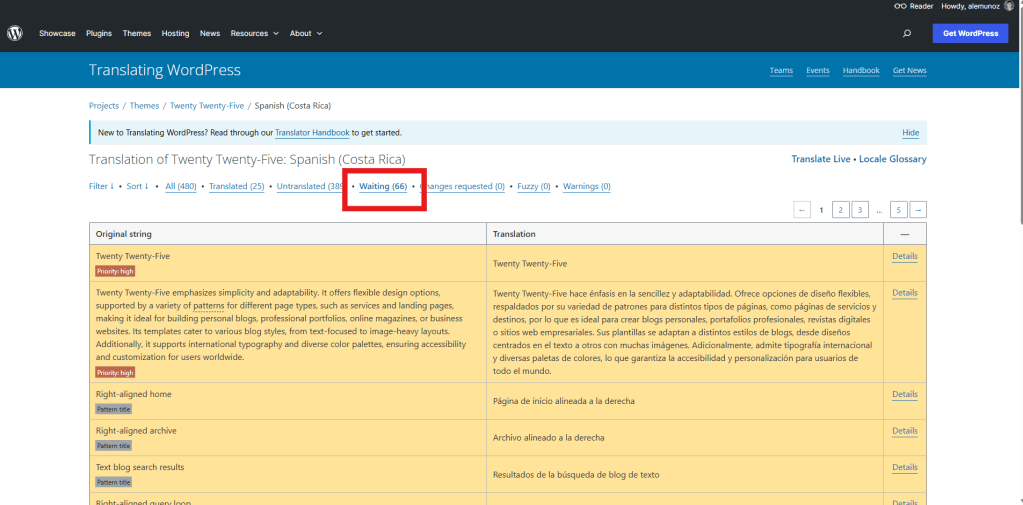Open Themes in top navigation
The height and width of the screenshot is (505, 1023).
coord(137,33)
